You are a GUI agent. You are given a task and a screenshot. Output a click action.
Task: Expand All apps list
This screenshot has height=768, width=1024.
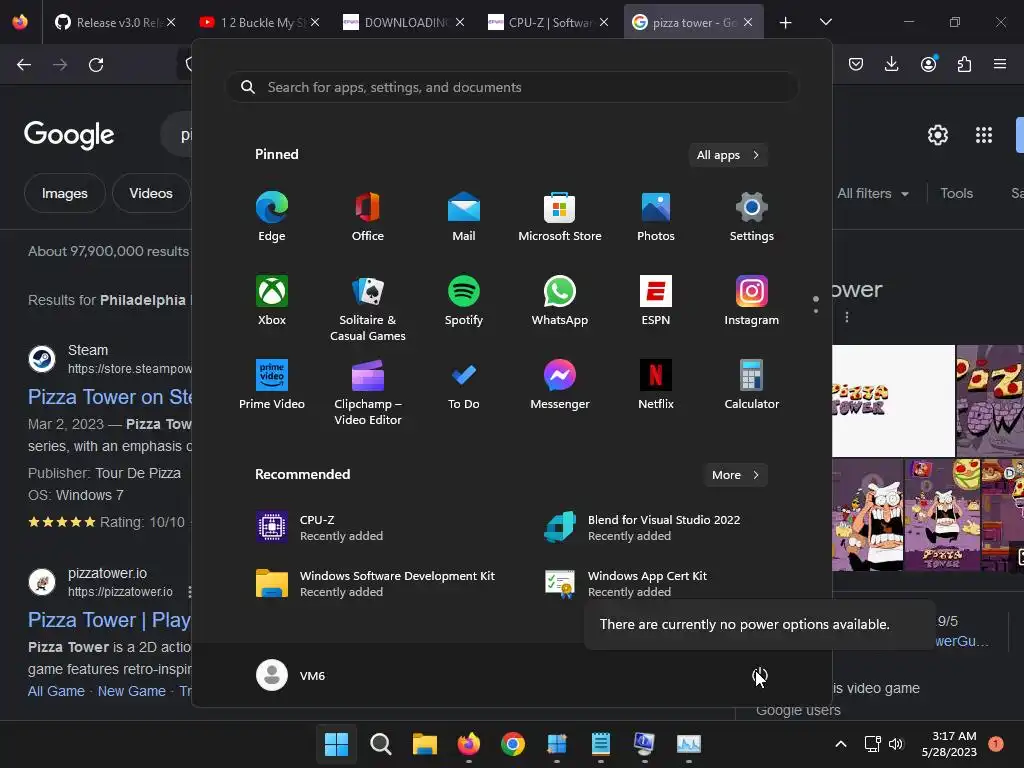coord(728,155)
